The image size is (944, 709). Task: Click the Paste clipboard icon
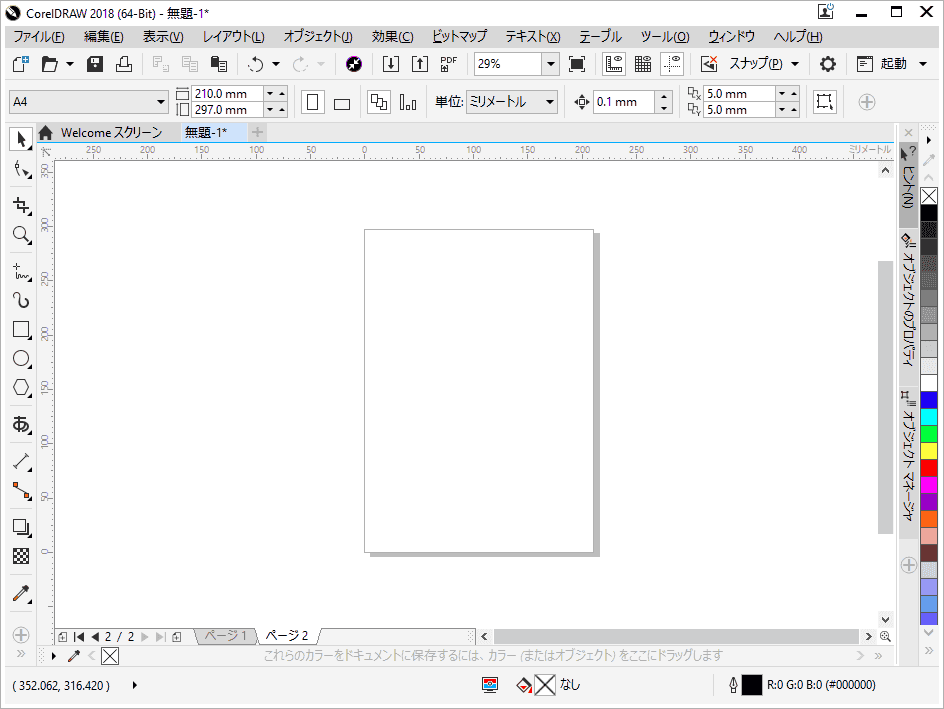(x=219, y=64)
